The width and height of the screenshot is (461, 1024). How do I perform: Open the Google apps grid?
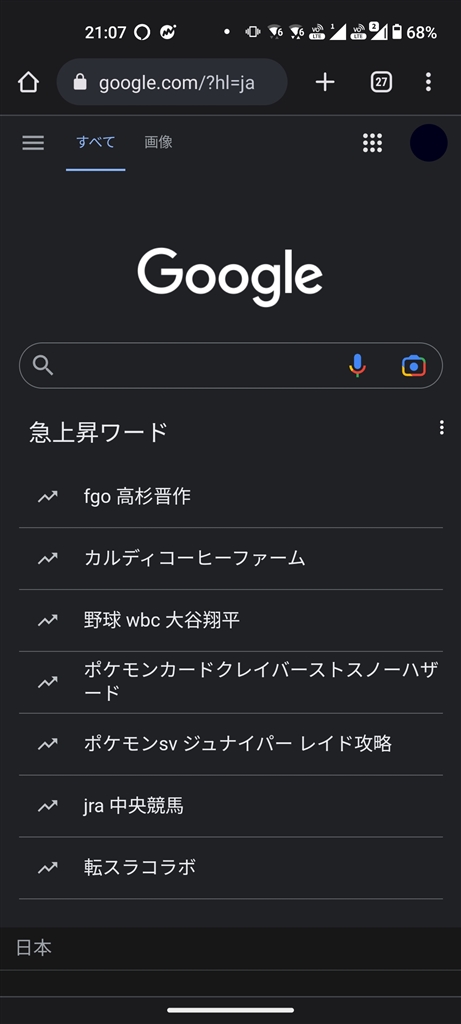372,142
